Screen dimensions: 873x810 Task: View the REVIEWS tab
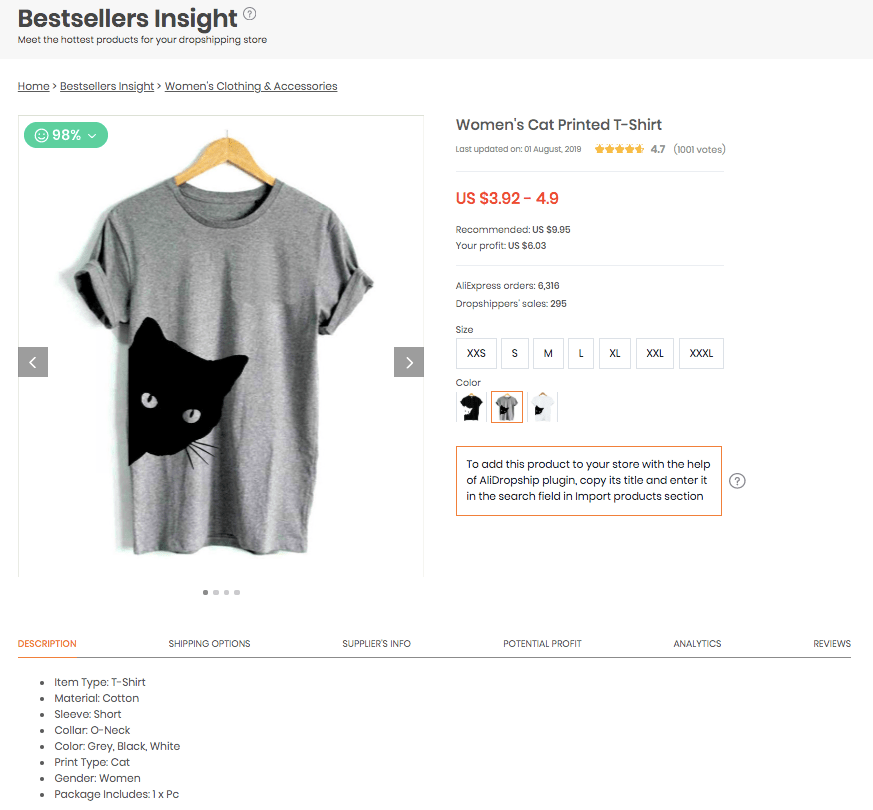click(832, 644)
